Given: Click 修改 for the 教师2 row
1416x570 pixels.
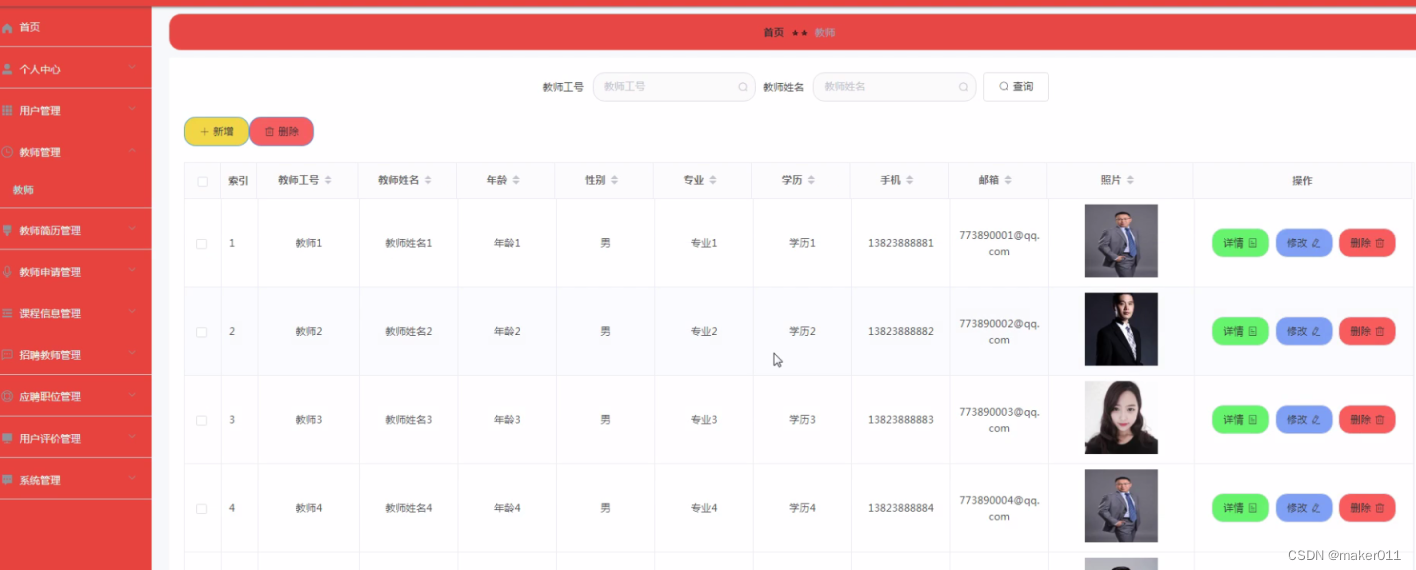Looking at the screenshot, I should pyautogui.click(x=1304, y=331).
